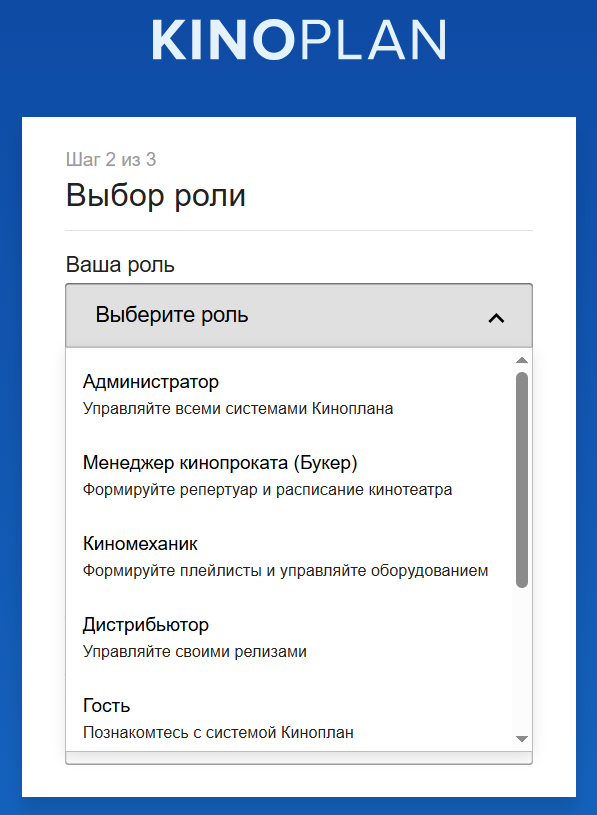Image resolution: width=597 pixels, height=815 pixels.
Task: Choose the Гость role option
Action: (x=289, y=718)
